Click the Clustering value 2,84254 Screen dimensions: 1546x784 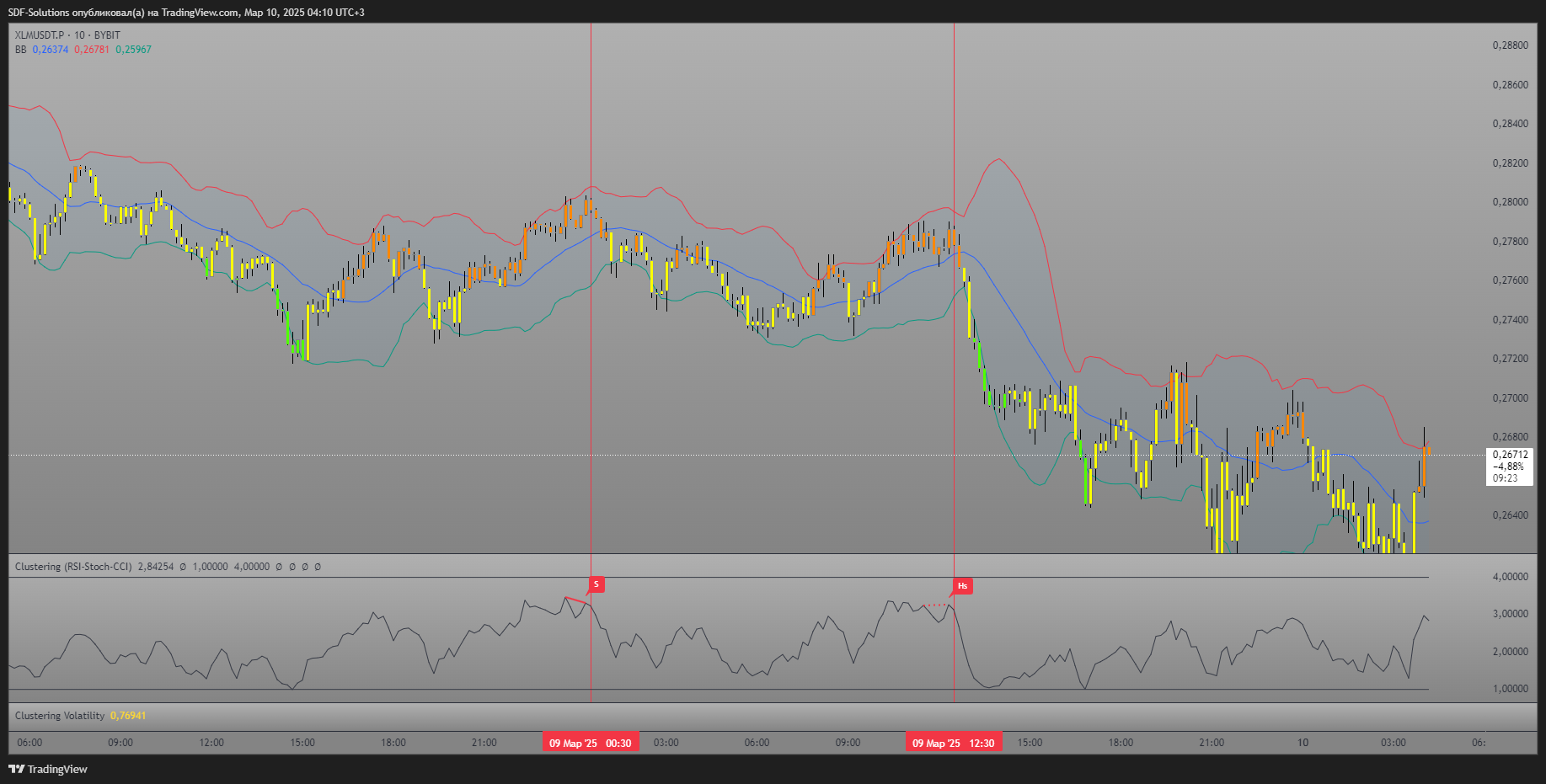pos(156,567)
